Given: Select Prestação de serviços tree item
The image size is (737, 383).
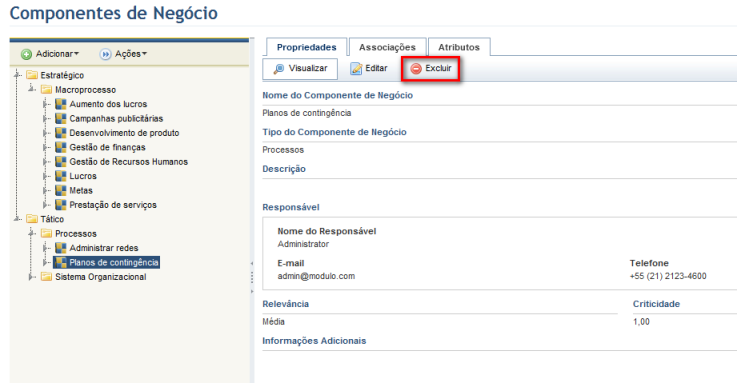Looking at the screenshot, I should (113, 205).
